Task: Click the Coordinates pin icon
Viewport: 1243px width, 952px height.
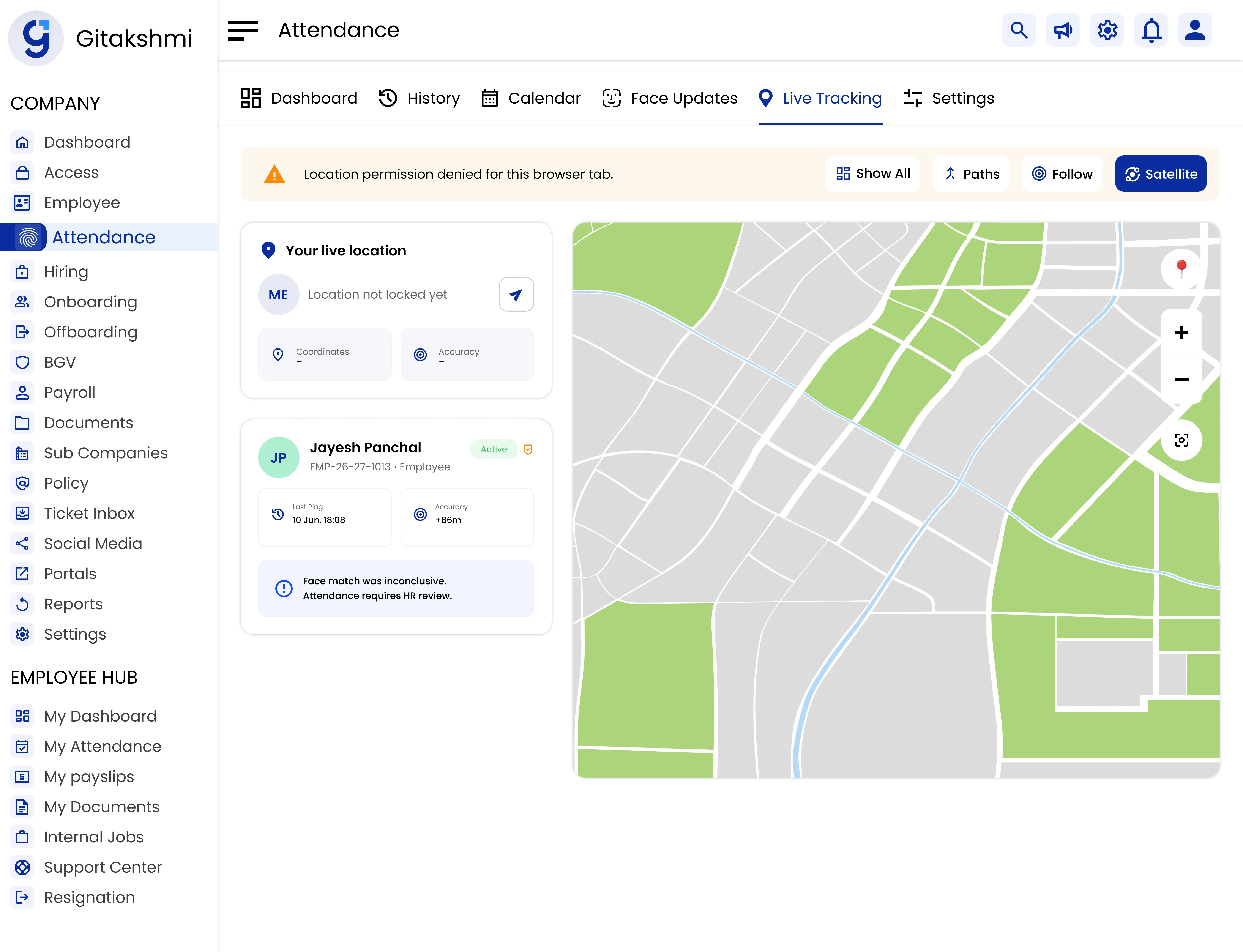Action: [278, 355]
